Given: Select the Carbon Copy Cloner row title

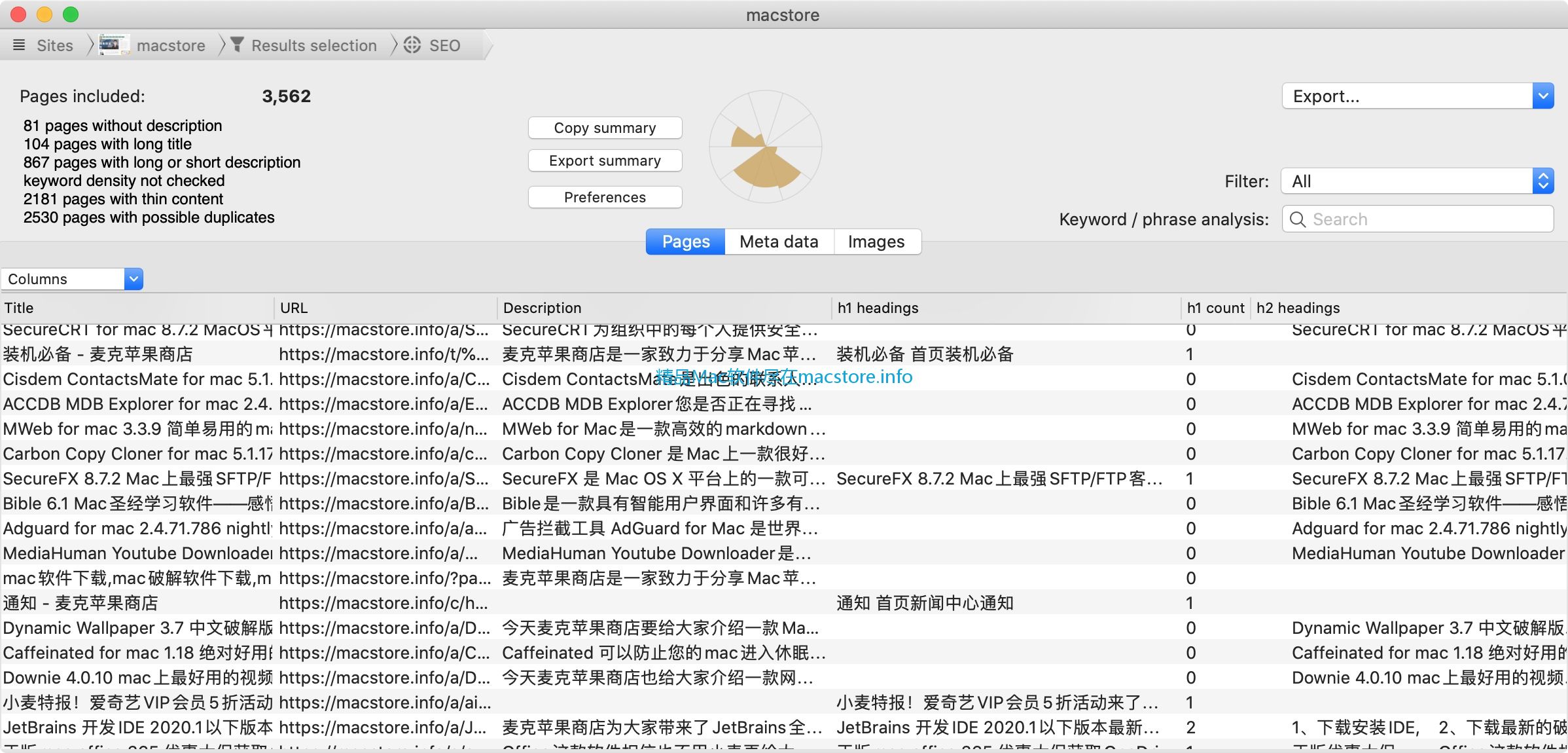Looking at the screenshot, I should [137, 454].
